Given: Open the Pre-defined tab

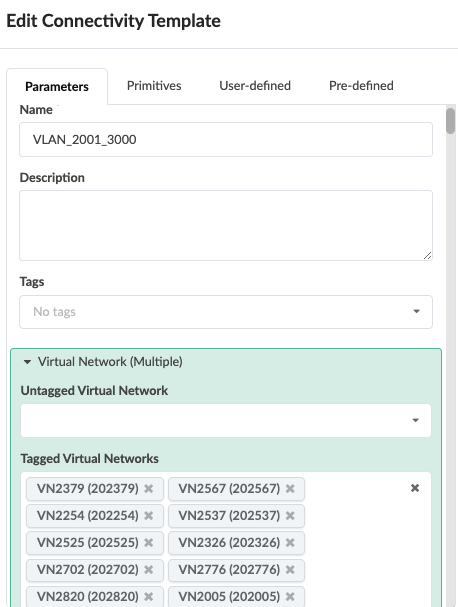Looking at the screenshot, I should pos(361,86).
